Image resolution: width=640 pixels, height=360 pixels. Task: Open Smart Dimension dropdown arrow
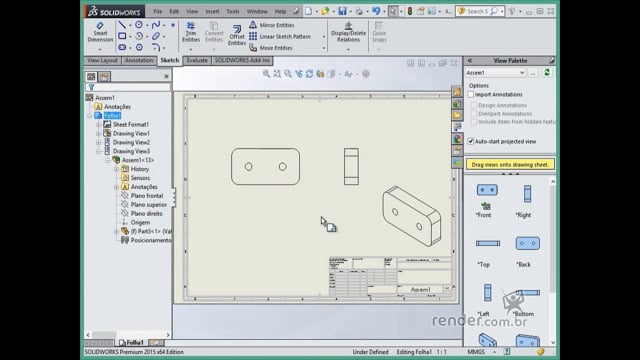pos(100,49)
